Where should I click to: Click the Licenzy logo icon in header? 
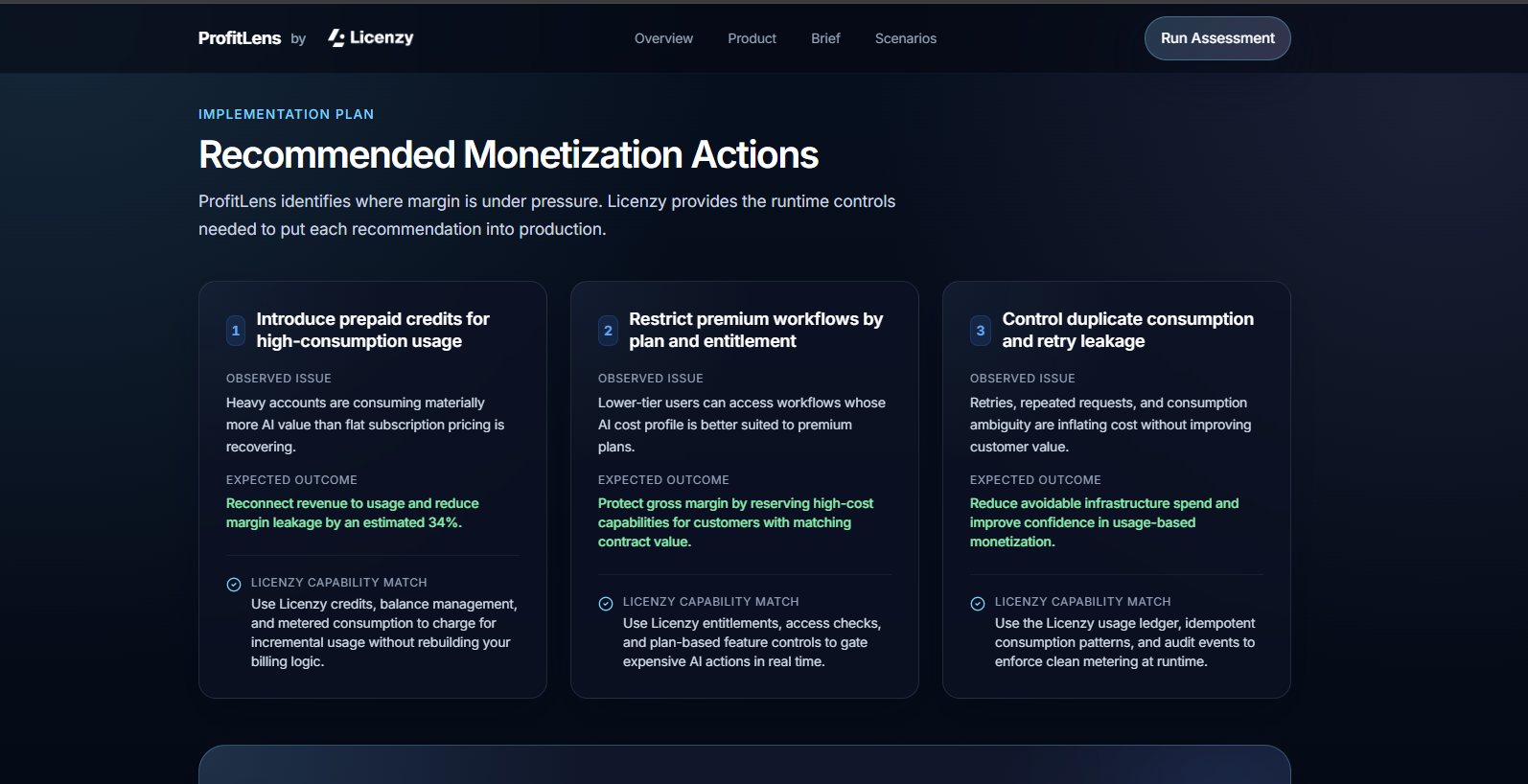pyautogui.click(x=336, y=37)
